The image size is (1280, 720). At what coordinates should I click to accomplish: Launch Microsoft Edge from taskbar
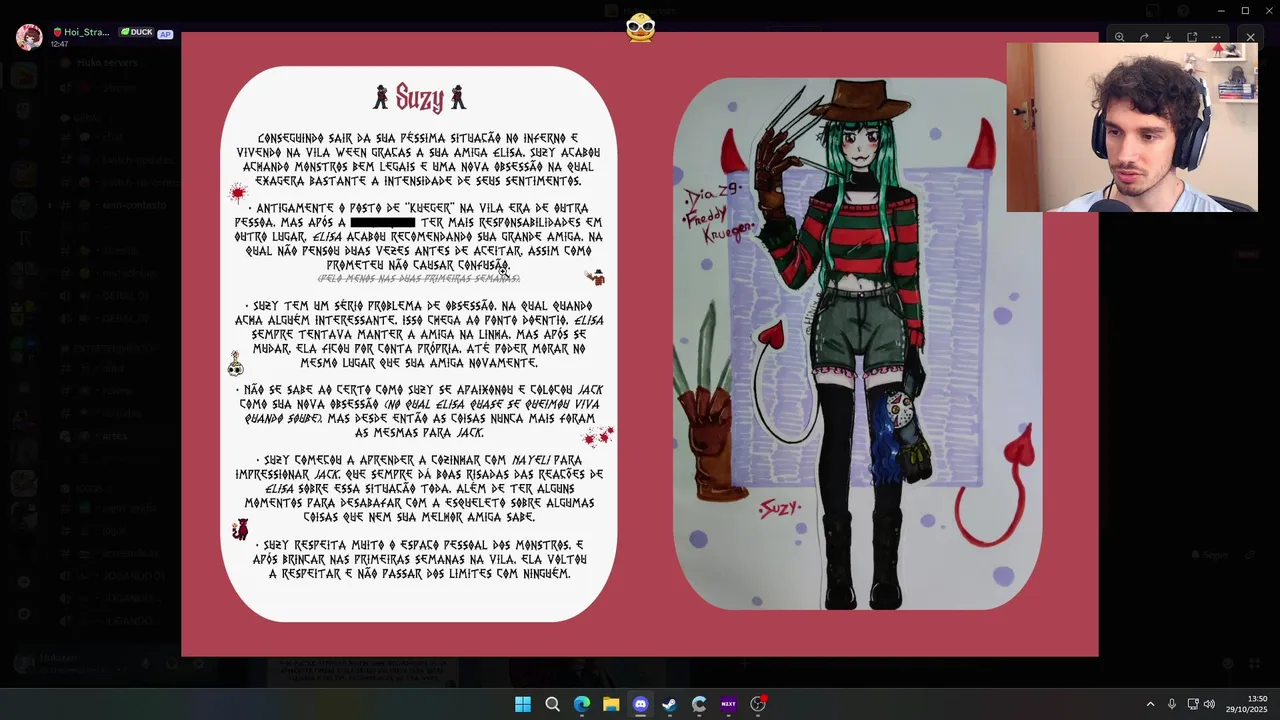[x=582, y=704]
